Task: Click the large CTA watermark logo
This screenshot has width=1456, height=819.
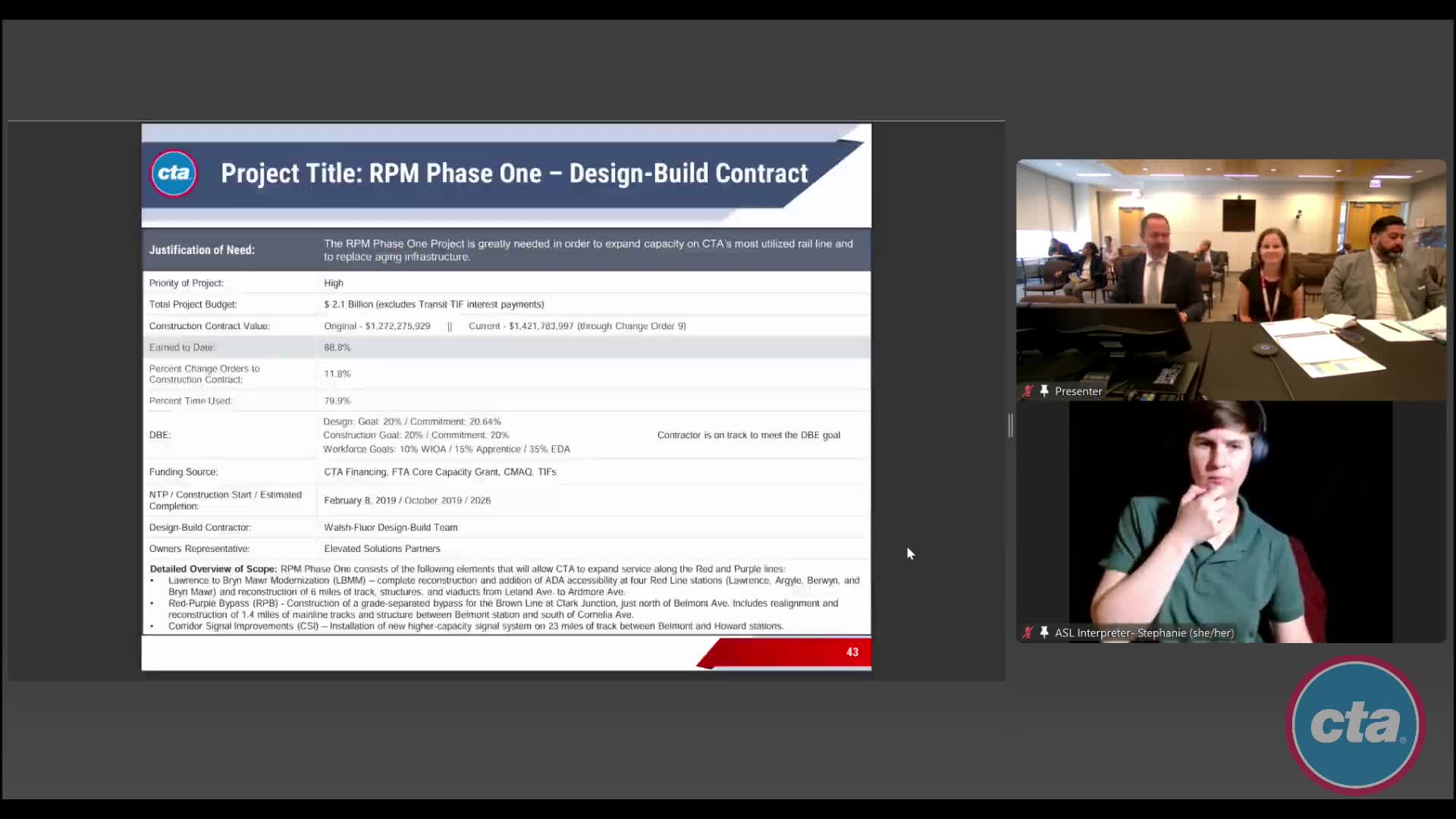Action: [1355, 724]
